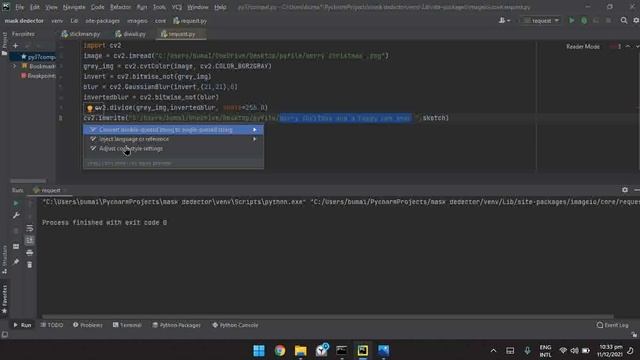
Task: Open the Python Console tool window
Action: click(236, 325)
